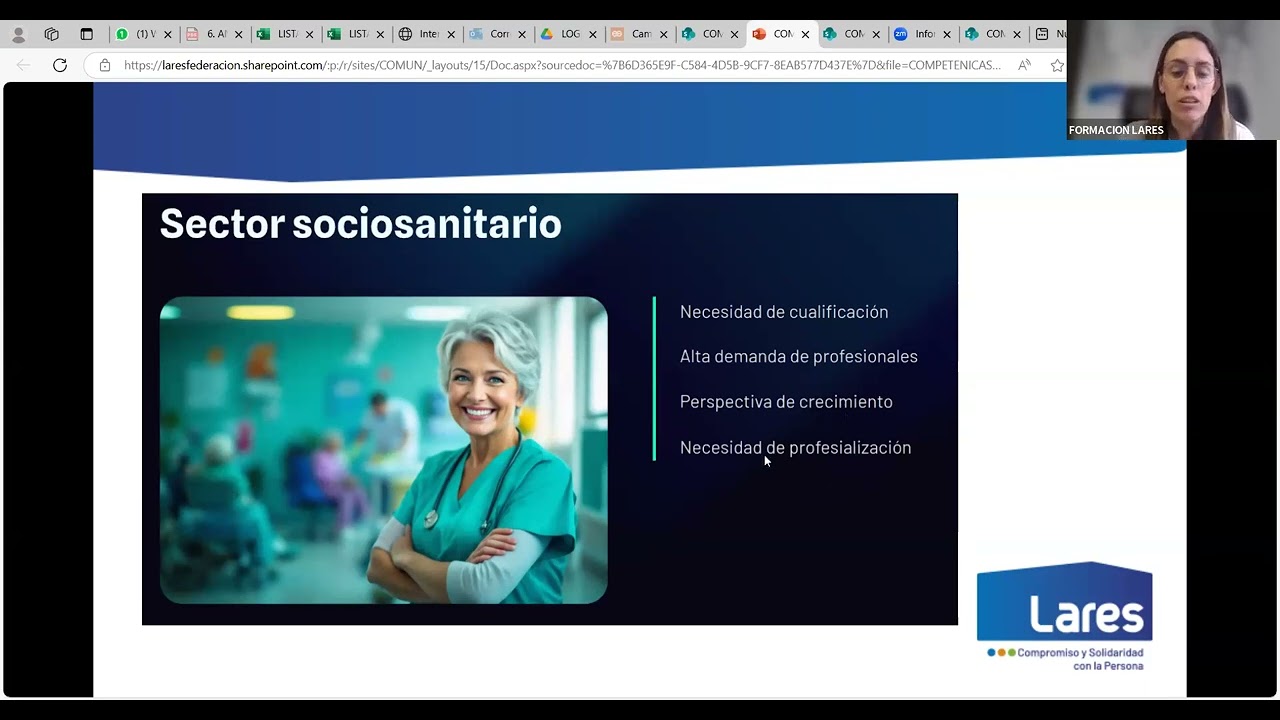The image size is (1280, 720).
Task: View site information via the lock icon
Action: pos(104,65)
